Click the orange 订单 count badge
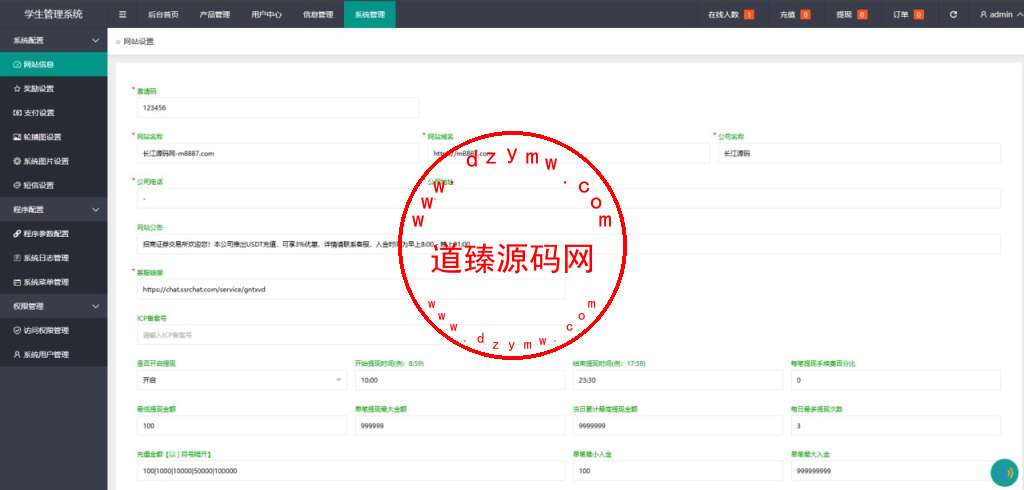The width and height of the screenshot is (1024, 490). [919, 14]
